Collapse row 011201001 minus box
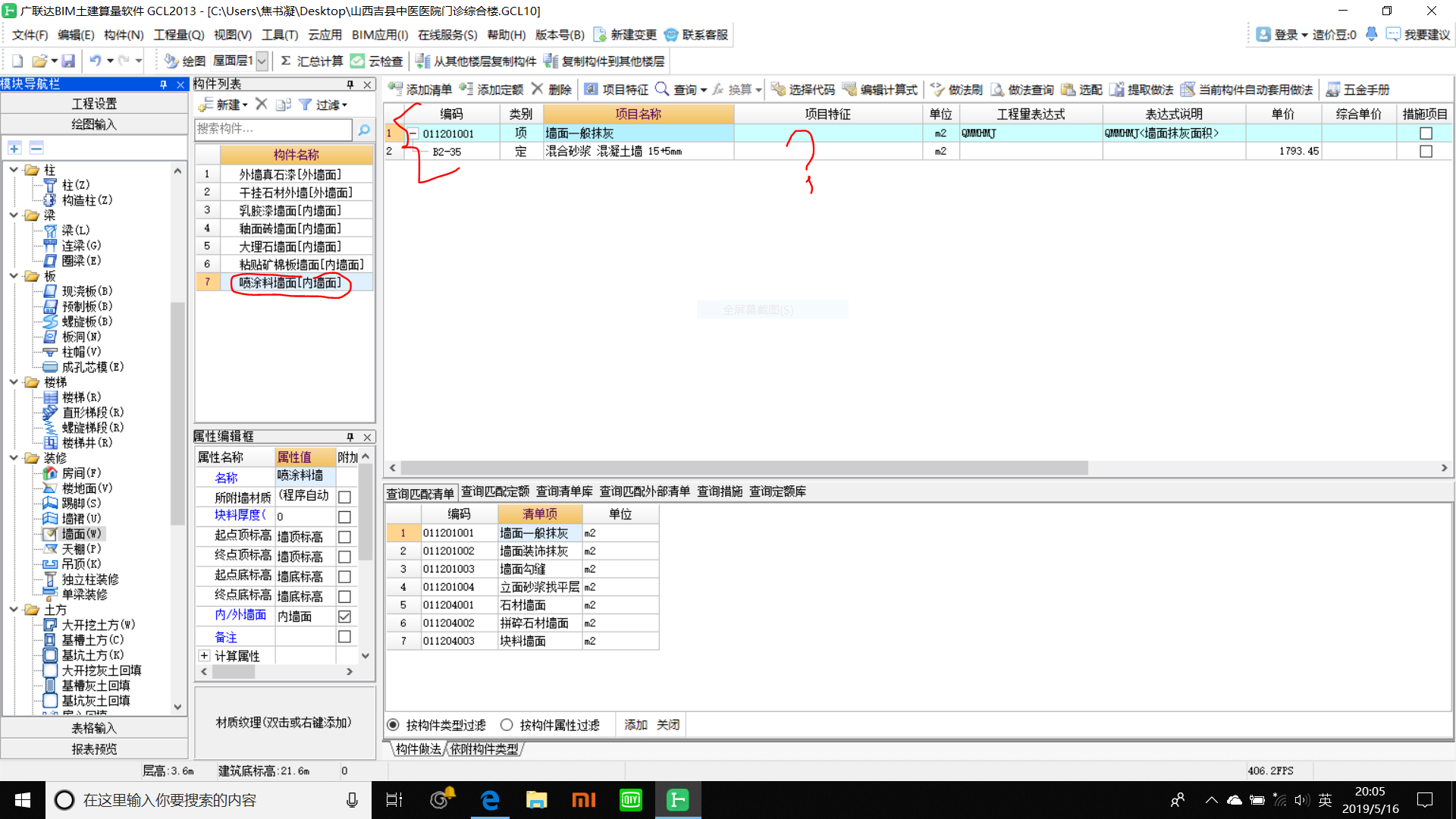This screenshot has height=819, width=1456. [414, 133]
